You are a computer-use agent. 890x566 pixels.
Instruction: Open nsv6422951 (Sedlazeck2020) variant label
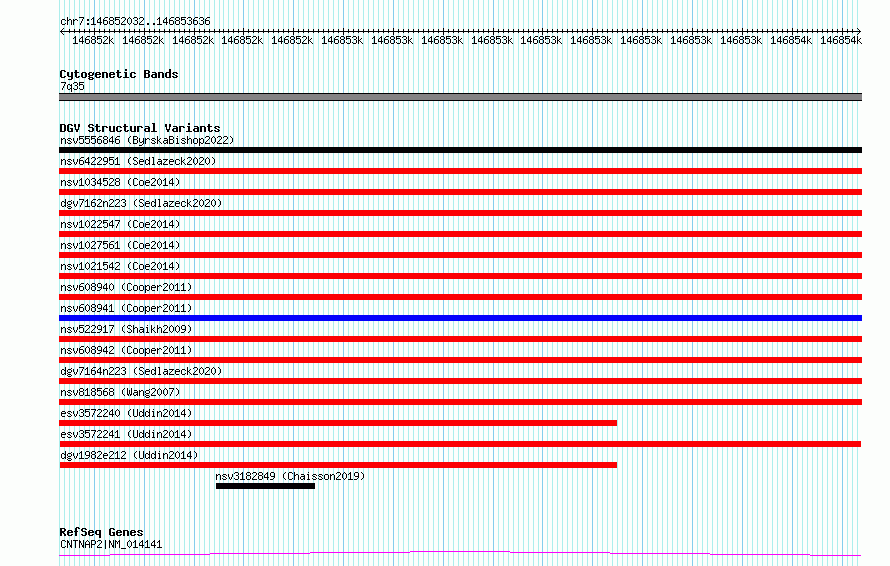(x=138, y=161)
